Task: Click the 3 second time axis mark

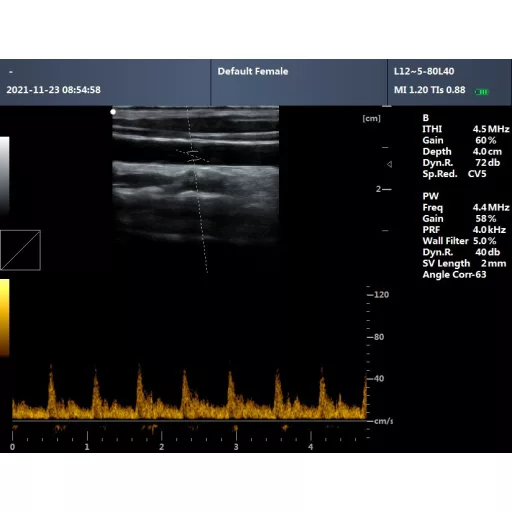Action: click(x=236, y=447)
